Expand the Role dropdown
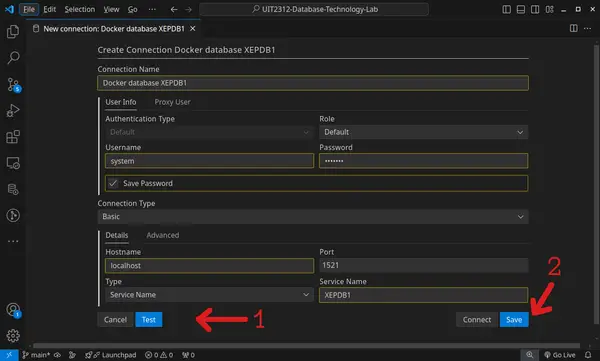 (424, 132)
